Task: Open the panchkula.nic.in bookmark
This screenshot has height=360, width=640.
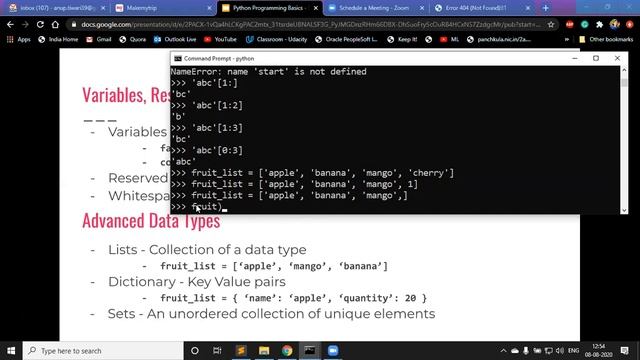Action: click(x=499, y=40)
